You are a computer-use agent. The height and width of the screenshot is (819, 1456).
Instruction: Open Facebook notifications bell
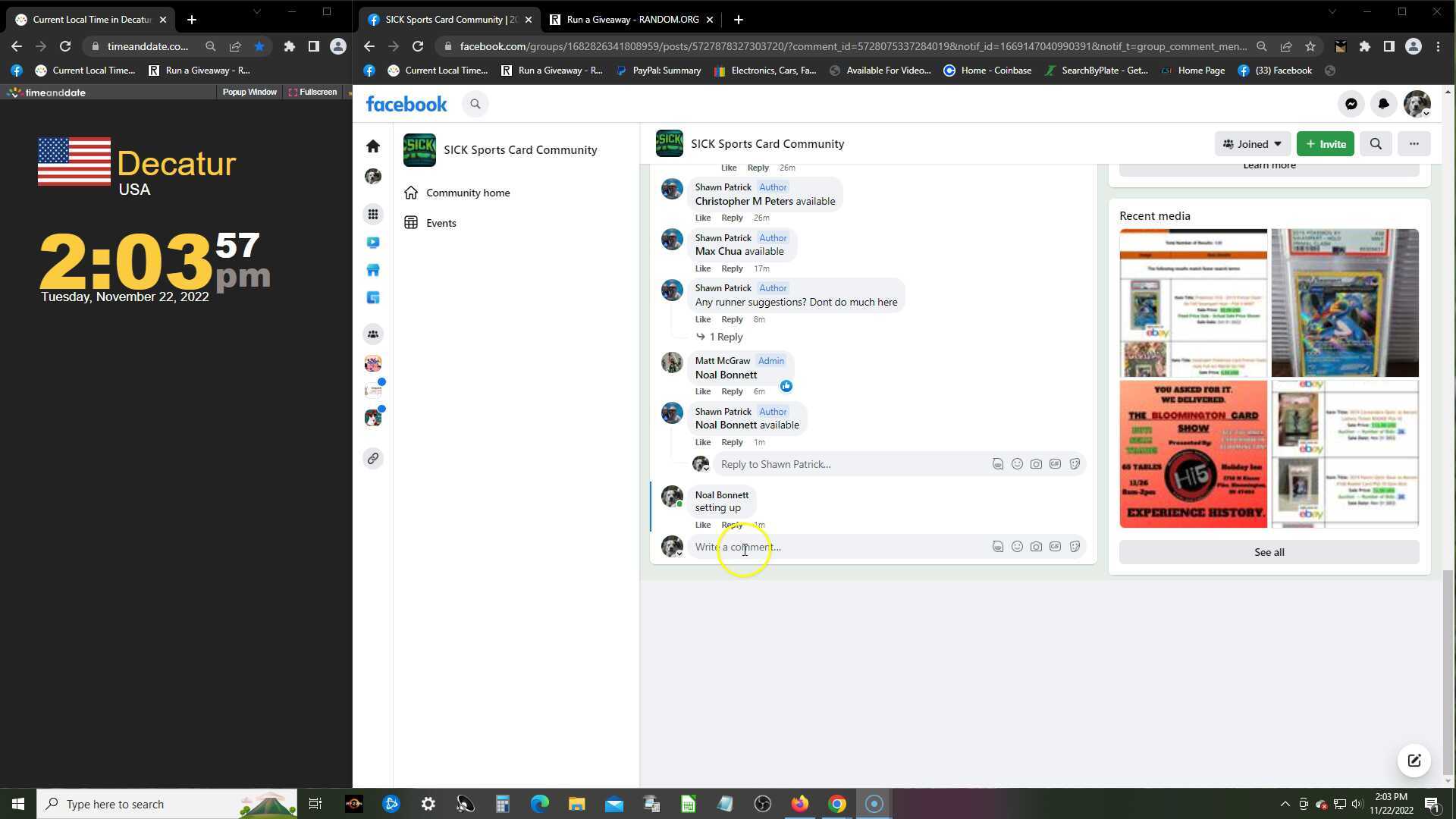1383,104
